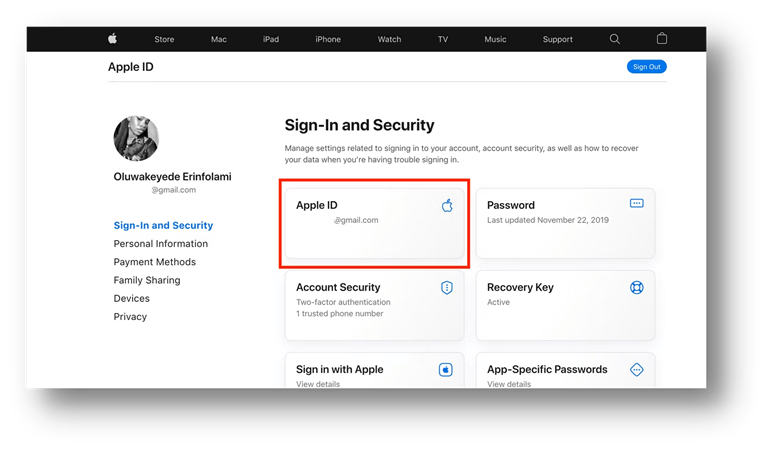The width and height of the screenshot is (770, 451).
Task: Open the Devices sidebar link
Action: click(x=132, y=298)
